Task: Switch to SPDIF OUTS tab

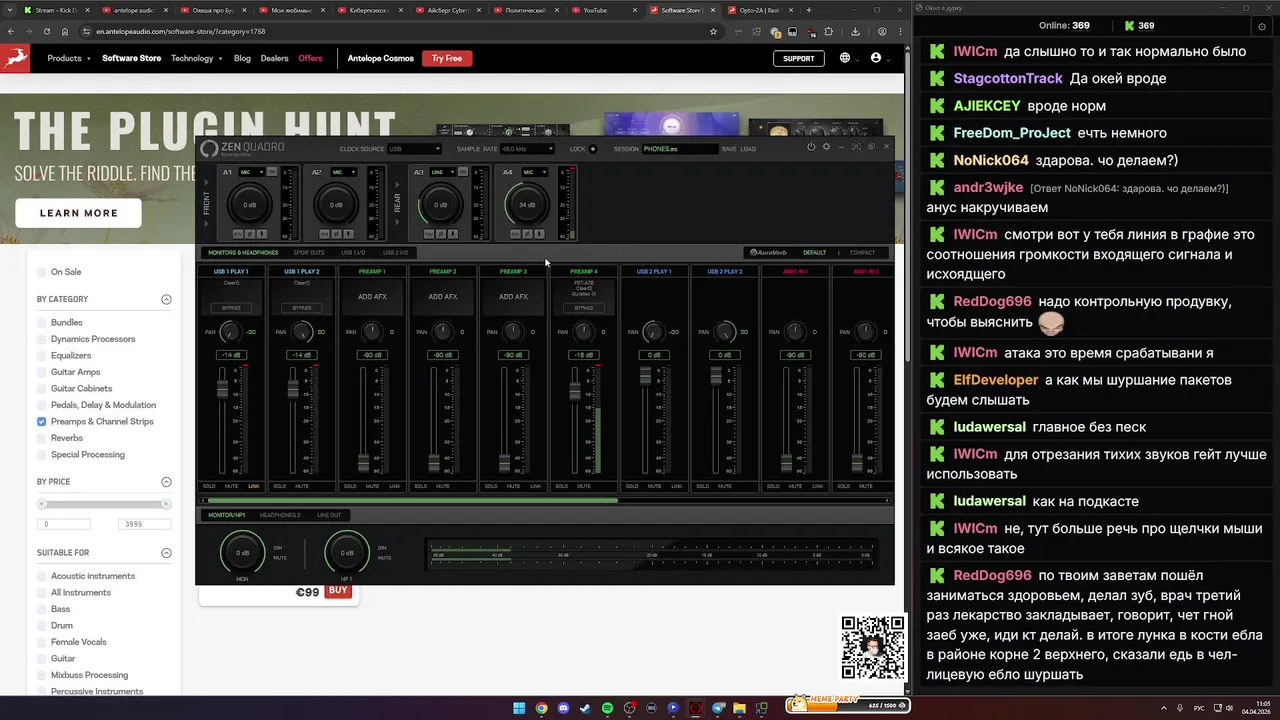Action: click(309, 253)
